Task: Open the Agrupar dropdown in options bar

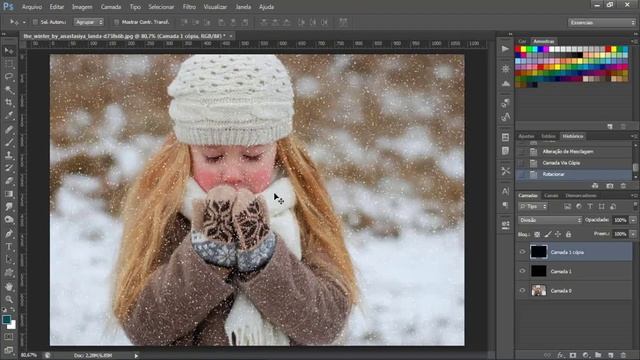Action: click(89, 22)
